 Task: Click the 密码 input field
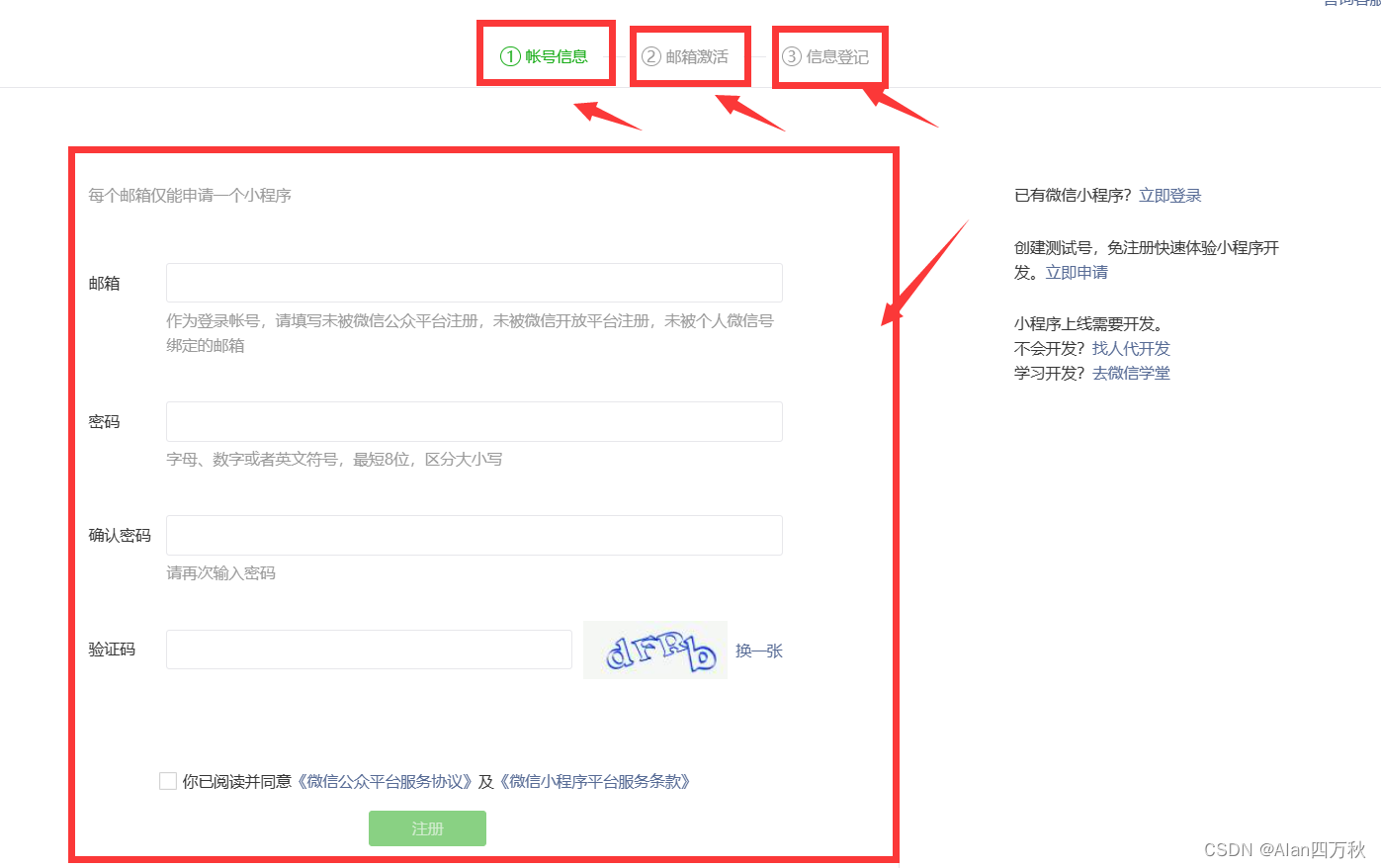coord(475,421)
